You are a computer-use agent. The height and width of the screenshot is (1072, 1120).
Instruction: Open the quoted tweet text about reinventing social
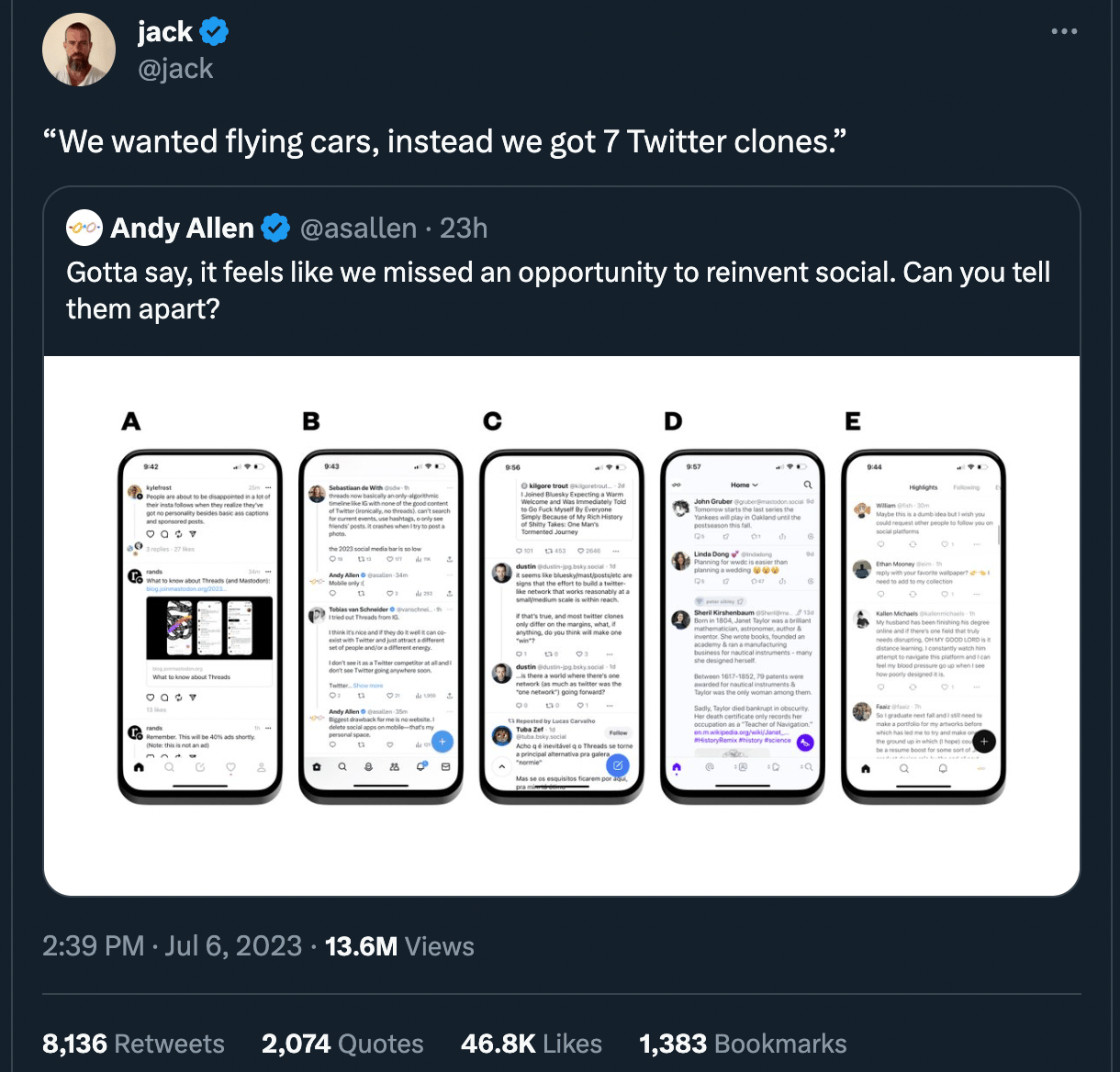[x=558, y=290]
